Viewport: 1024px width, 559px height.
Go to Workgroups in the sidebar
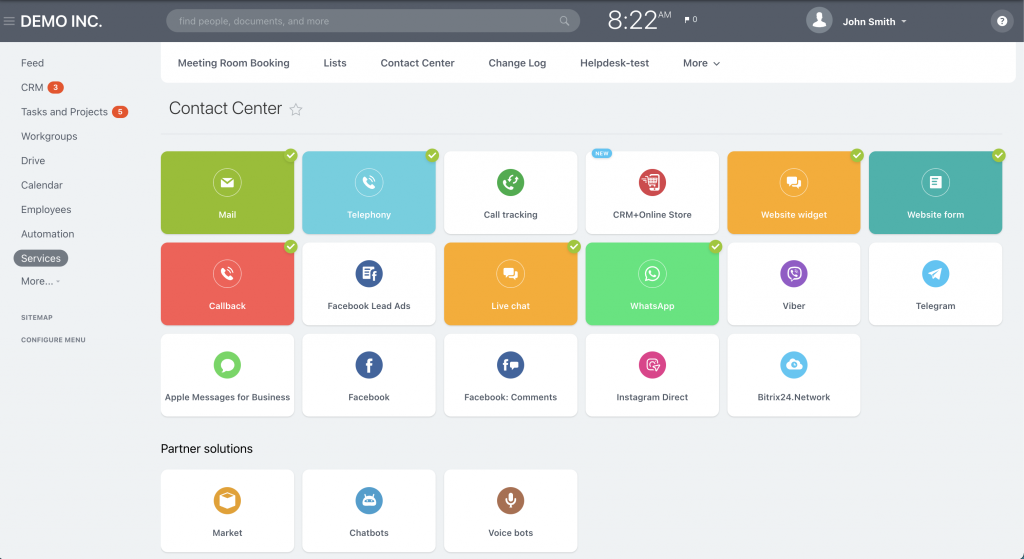49,136
